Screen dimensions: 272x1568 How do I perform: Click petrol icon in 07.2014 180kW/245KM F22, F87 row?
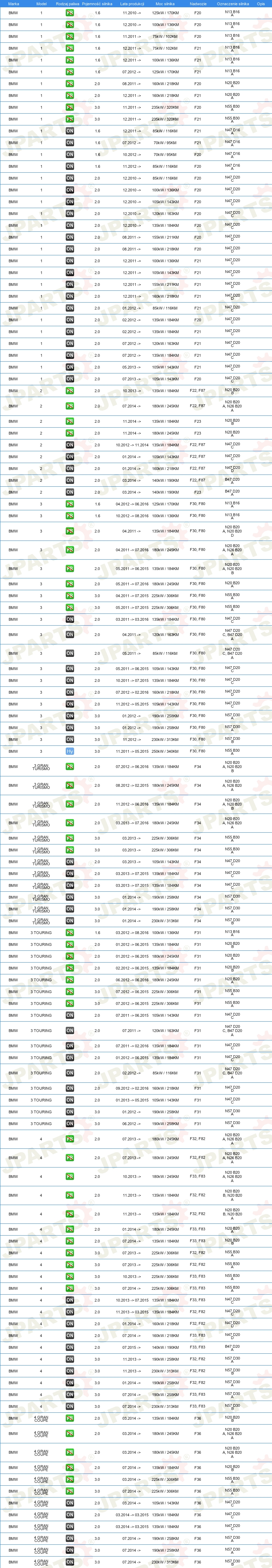[70, 406]
